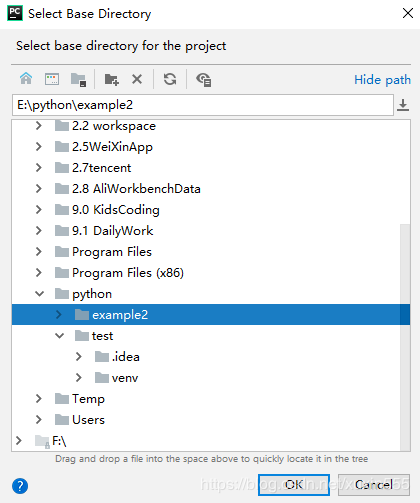Open the help question mark
This screenshot has width=420, height=503.
pyautogui.click(x=20, y=486)
